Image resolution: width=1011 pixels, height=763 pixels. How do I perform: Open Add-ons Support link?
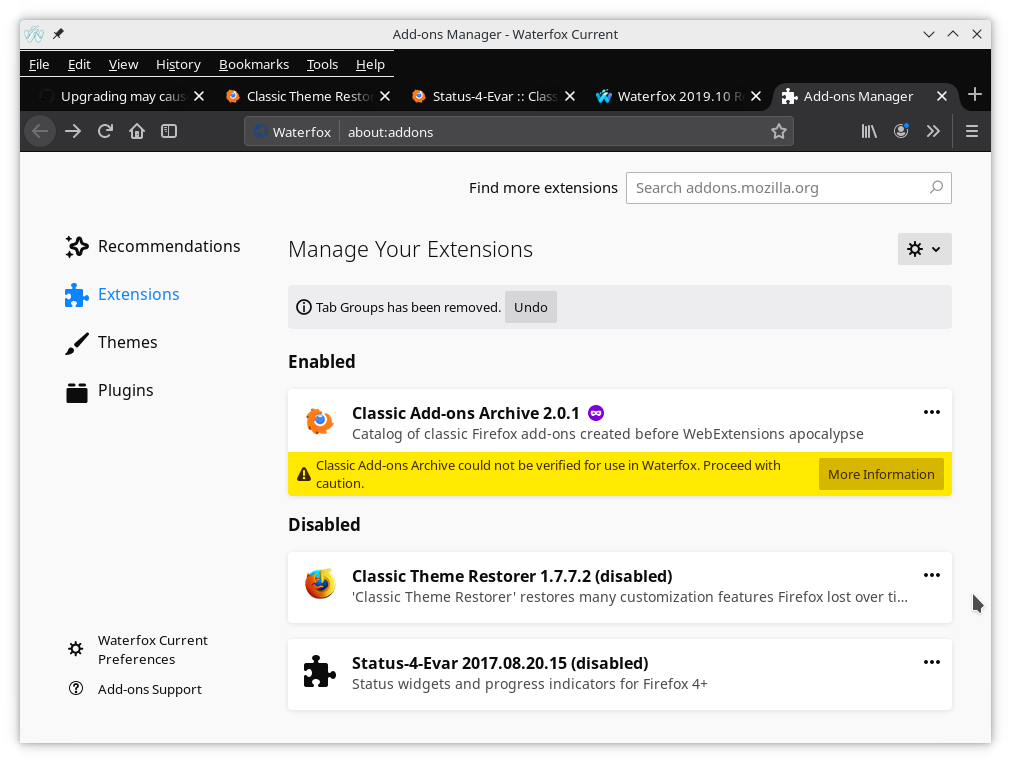(x=135, y=689)
